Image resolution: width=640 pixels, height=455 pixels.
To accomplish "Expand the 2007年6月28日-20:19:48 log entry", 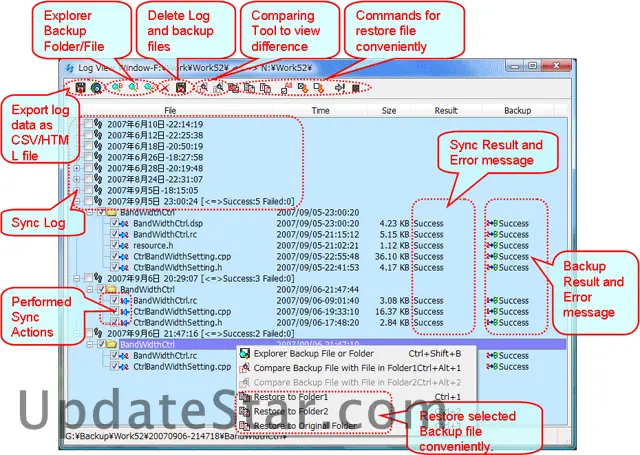I will tap(77, 168).
